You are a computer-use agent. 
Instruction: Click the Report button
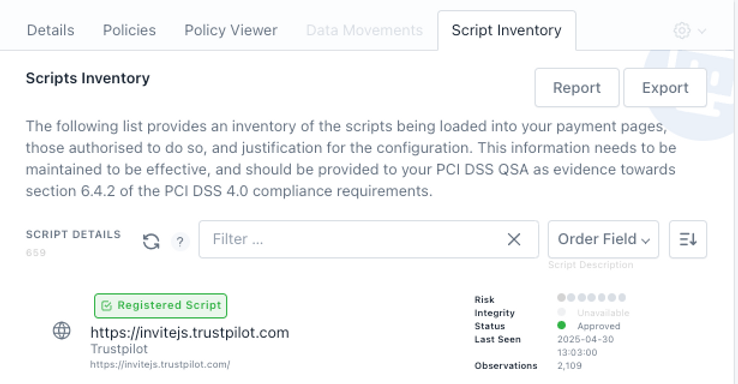coord(577,88)
